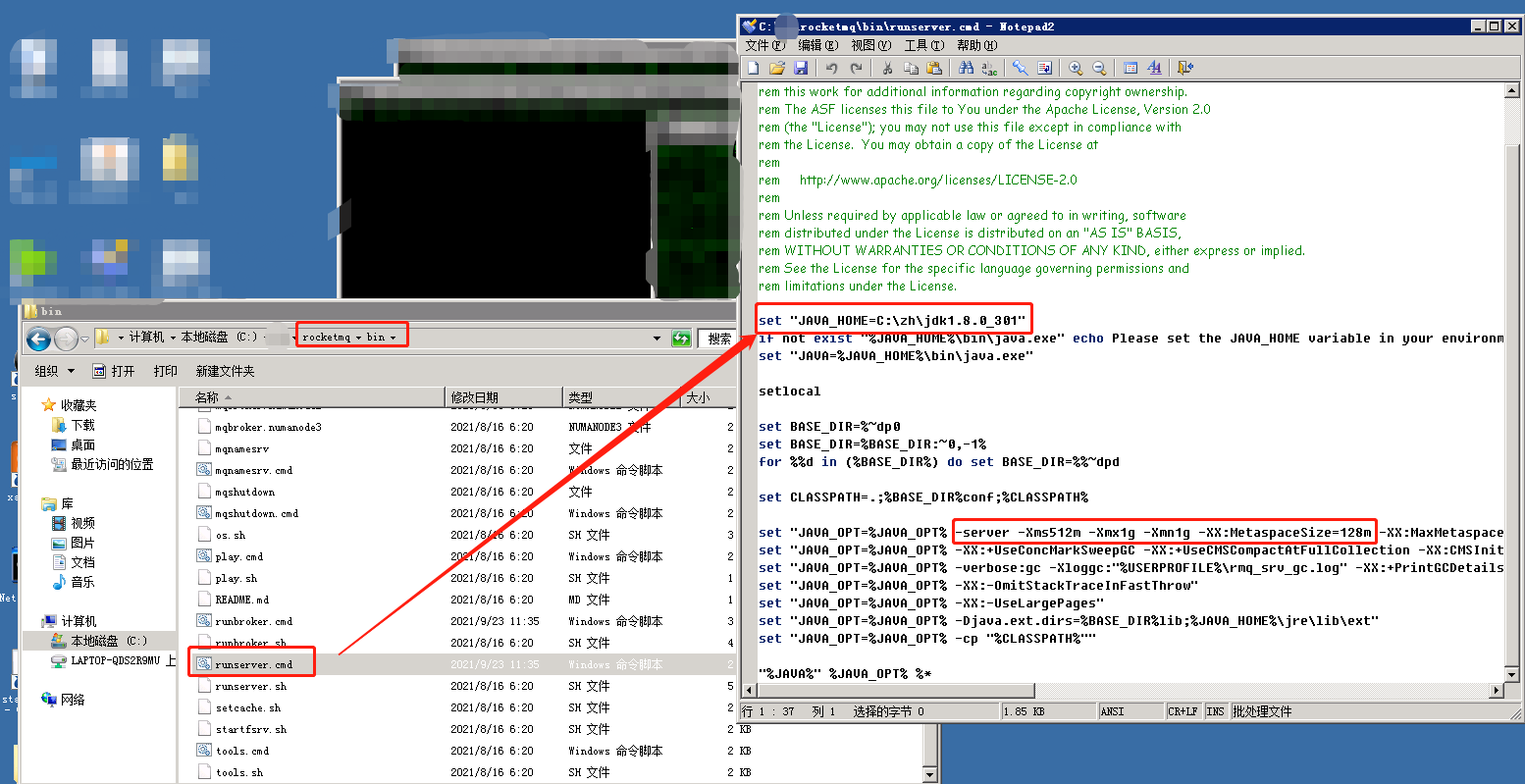Click the exit door icon in Notepad2

tap(1185, 68)
